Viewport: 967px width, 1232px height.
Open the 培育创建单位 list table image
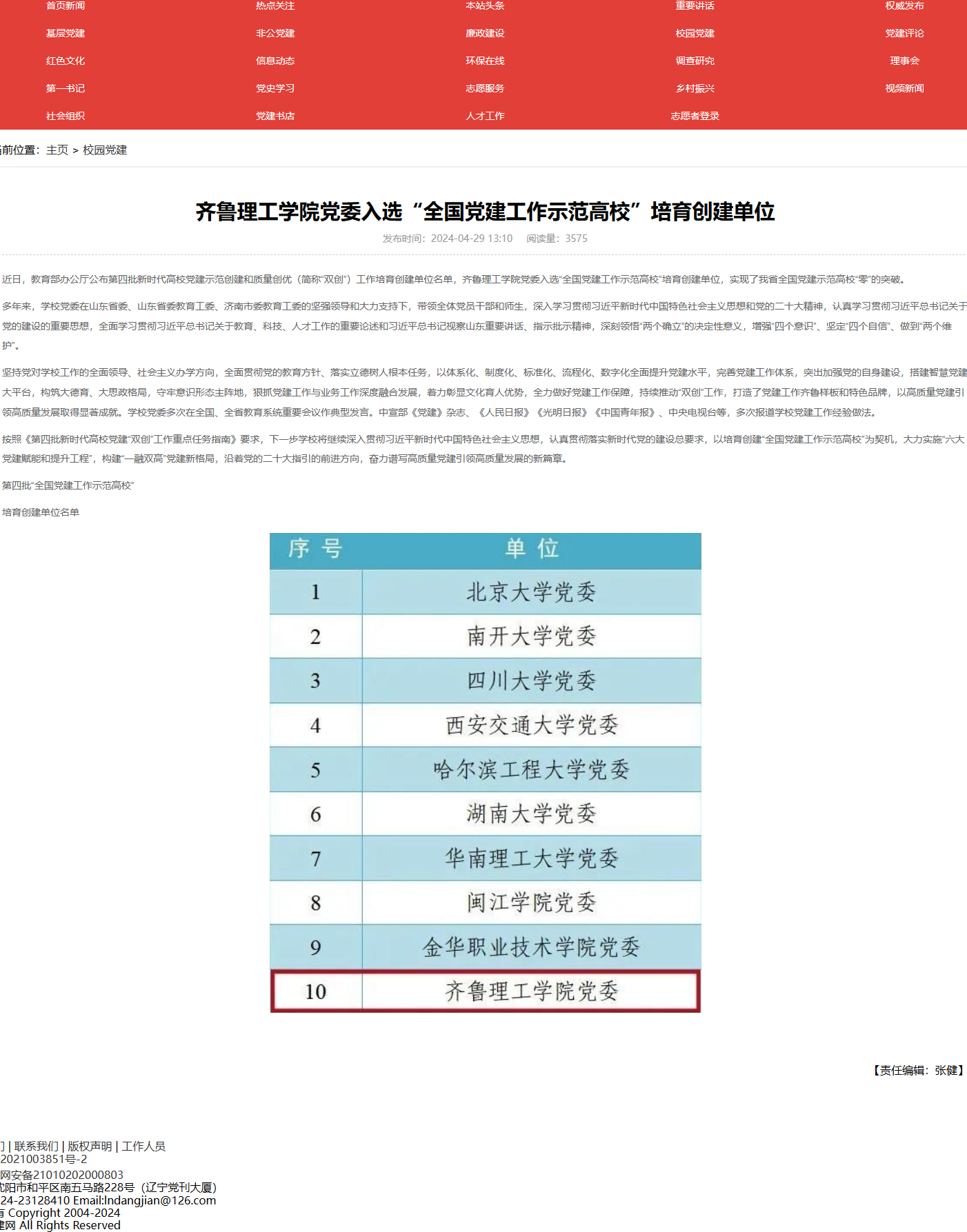[x=485, y=772]
